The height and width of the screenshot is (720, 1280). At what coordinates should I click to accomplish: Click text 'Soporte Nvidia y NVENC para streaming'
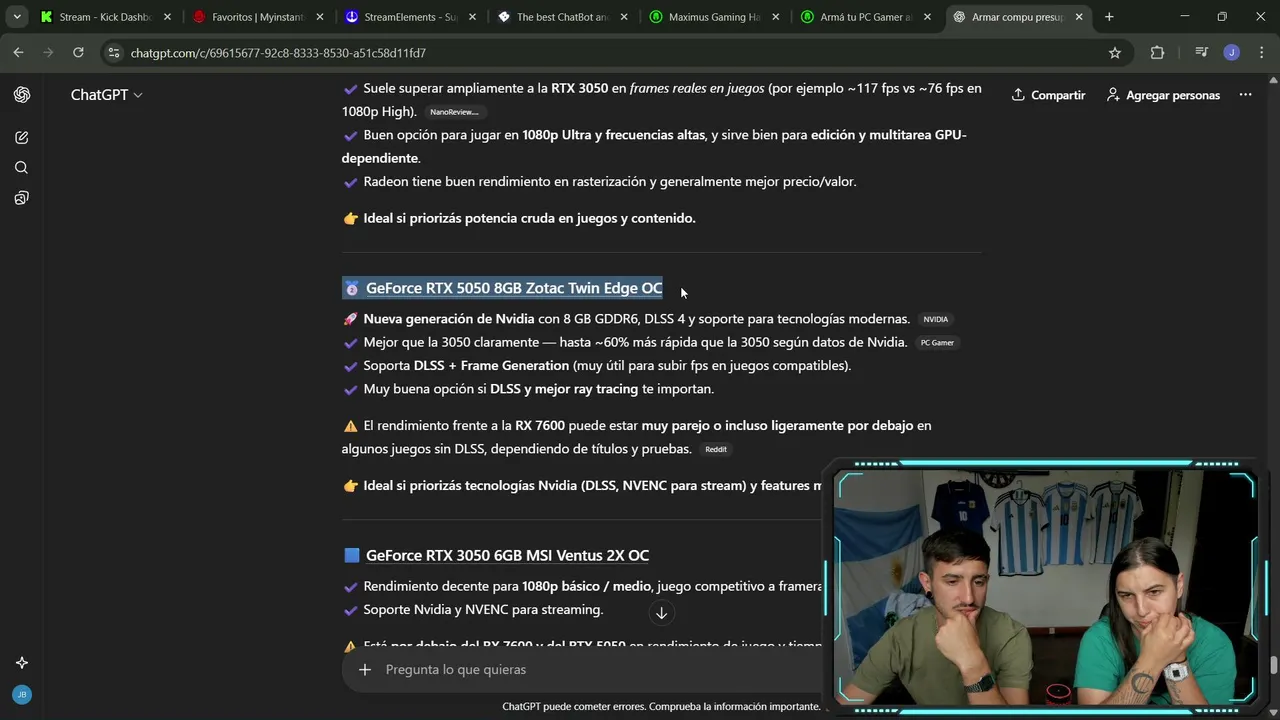click(483, 609)
